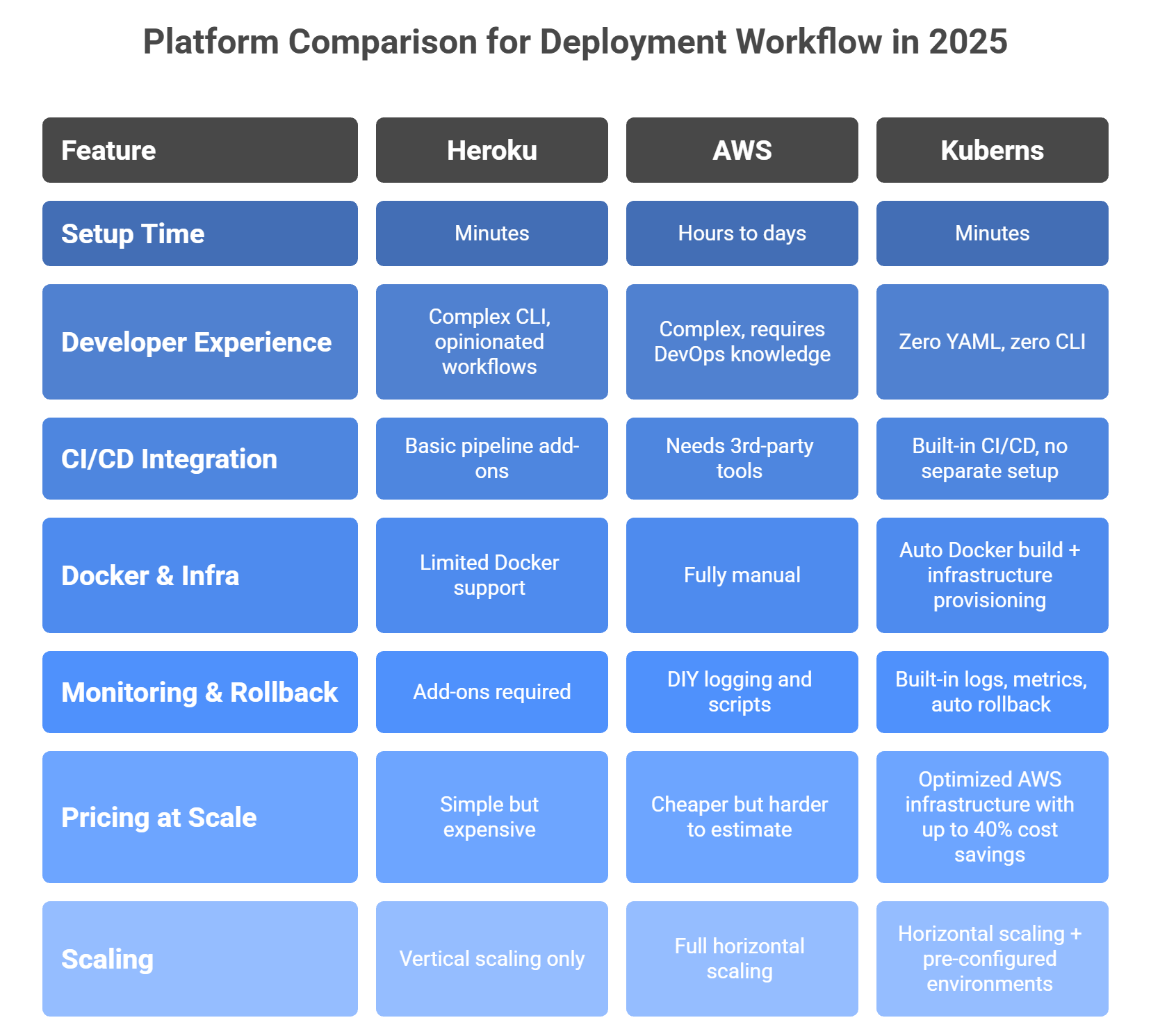Click "Built-in CI/CD, no separate setup" cell
This screenshot has height=1036, width=1151.
[993, 459]
